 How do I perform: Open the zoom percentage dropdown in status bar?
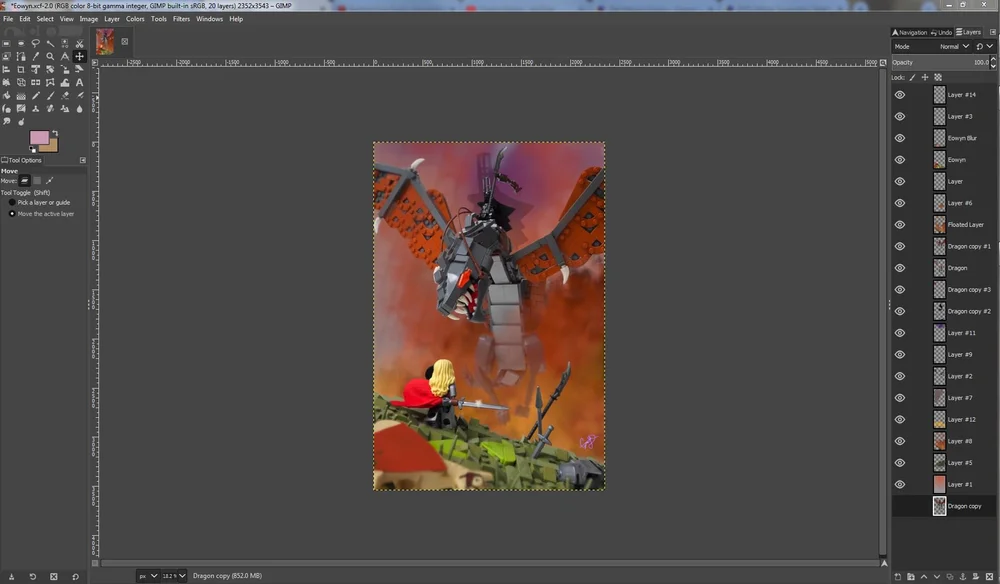pos(182,575)
